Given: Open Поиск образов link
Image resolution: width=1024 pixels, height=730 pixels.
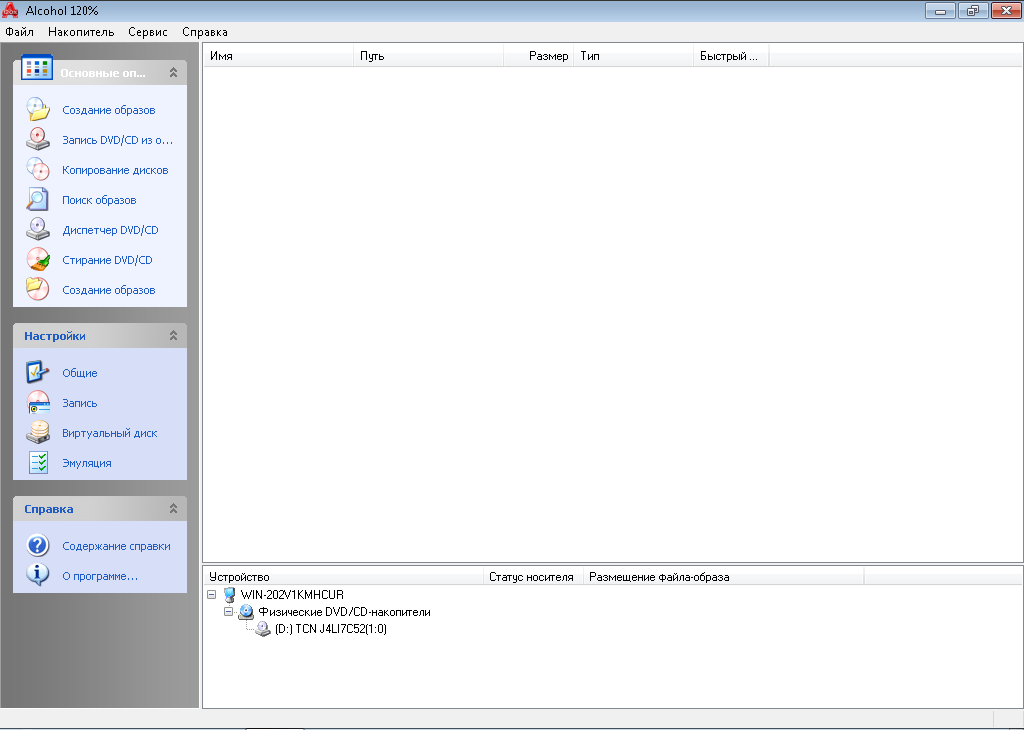Looking at the screenshot, I should coord(99,200).
